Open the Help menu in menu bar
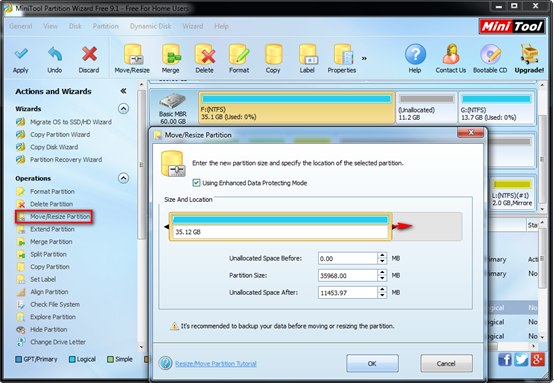This screenshot has height=383, width=554. click(222, 26)
